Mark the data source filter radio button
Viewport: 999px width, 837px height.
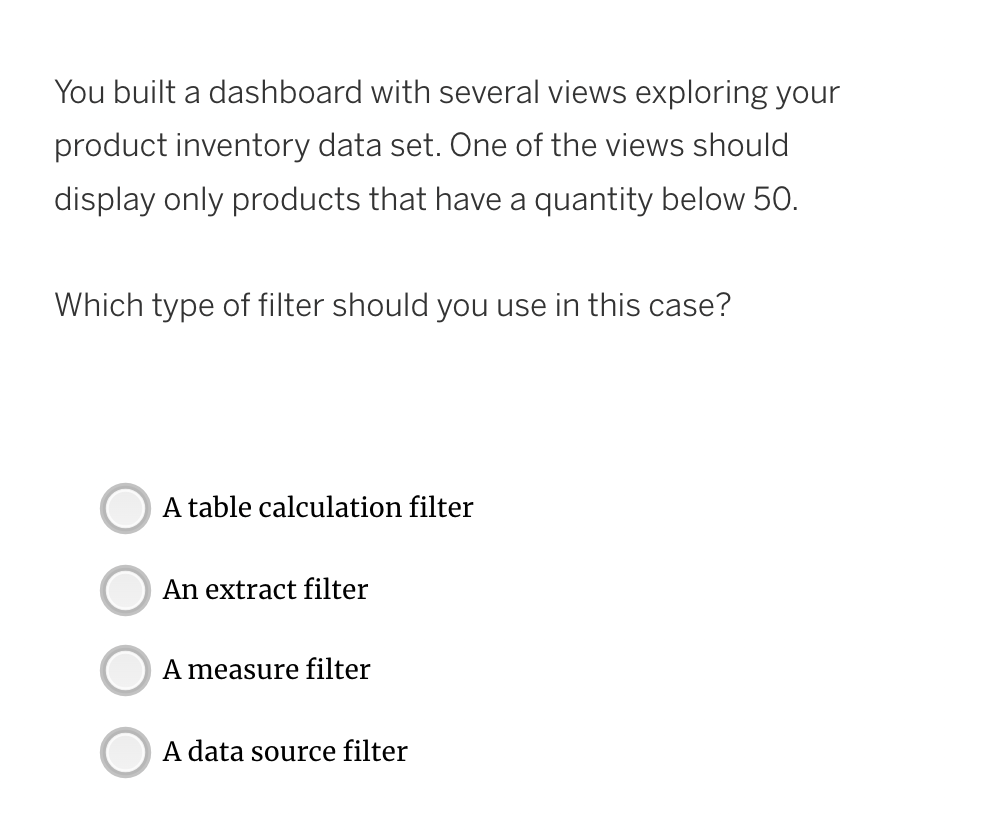(126, 752)
